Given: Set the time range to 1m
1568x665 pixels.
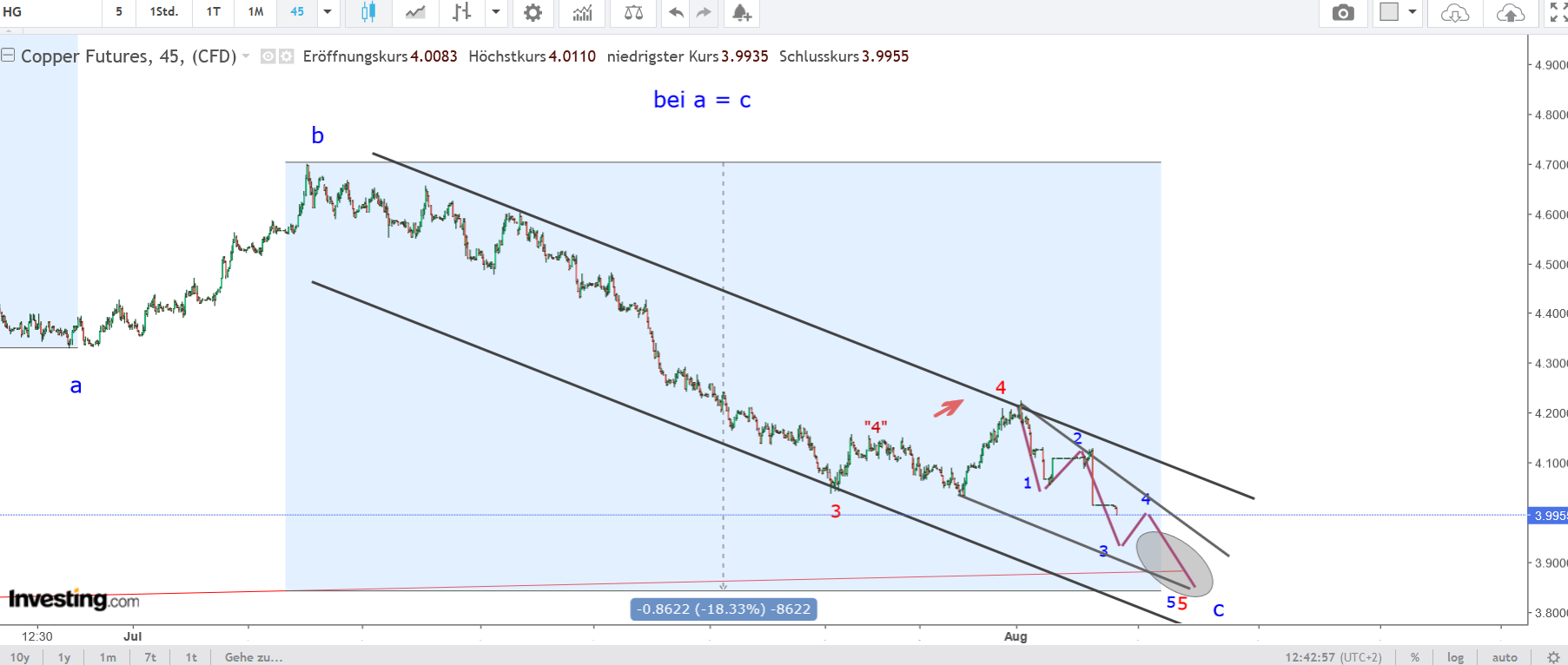Looking at the screenshot, I should 108,657.
